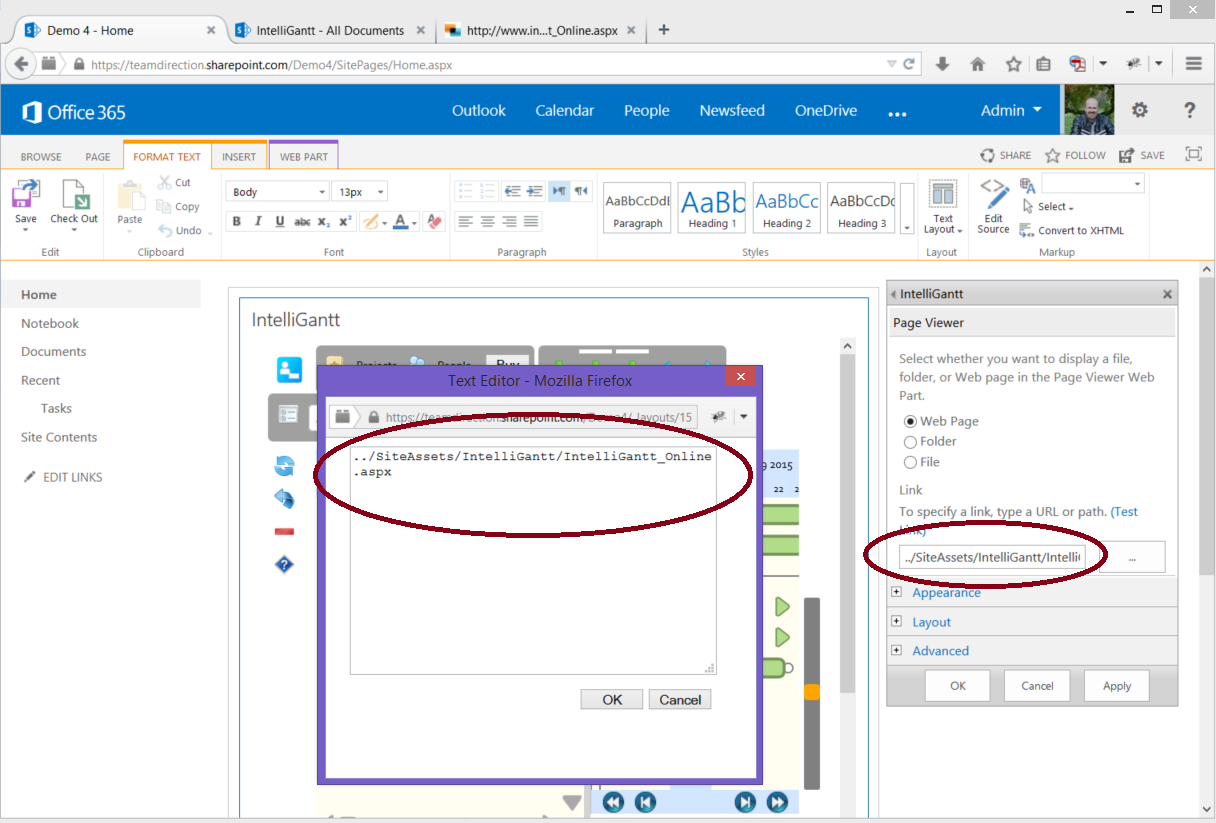
Task: Open the Office 365 settings gear
Action: point(1139,111)
